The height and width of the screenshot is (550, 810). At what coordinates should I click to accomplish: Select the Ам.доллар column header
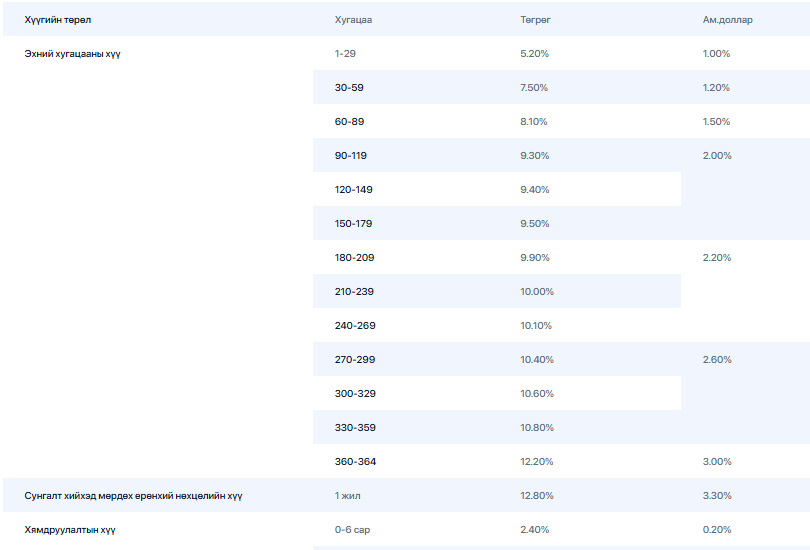[x=728, y=19]
